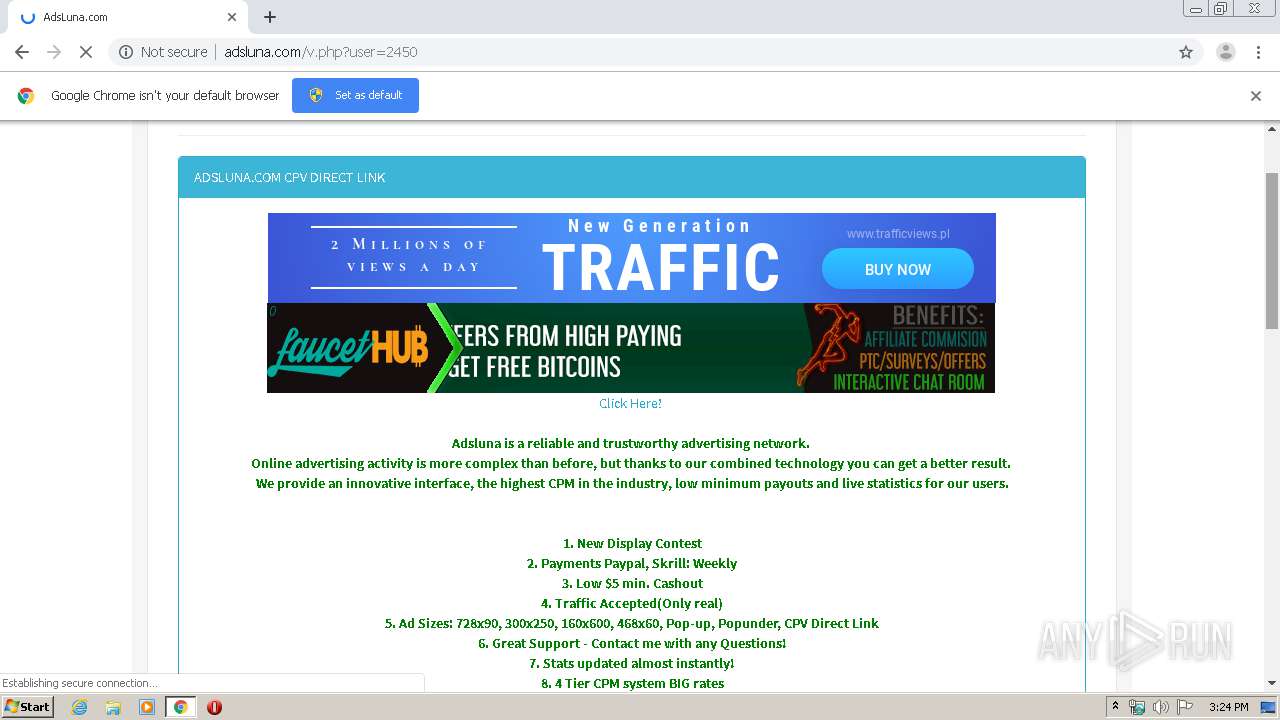This screenshot has width=1280, height=720.
Task: Click the clock showing 3:24 PM
Action: [1228, 707]
